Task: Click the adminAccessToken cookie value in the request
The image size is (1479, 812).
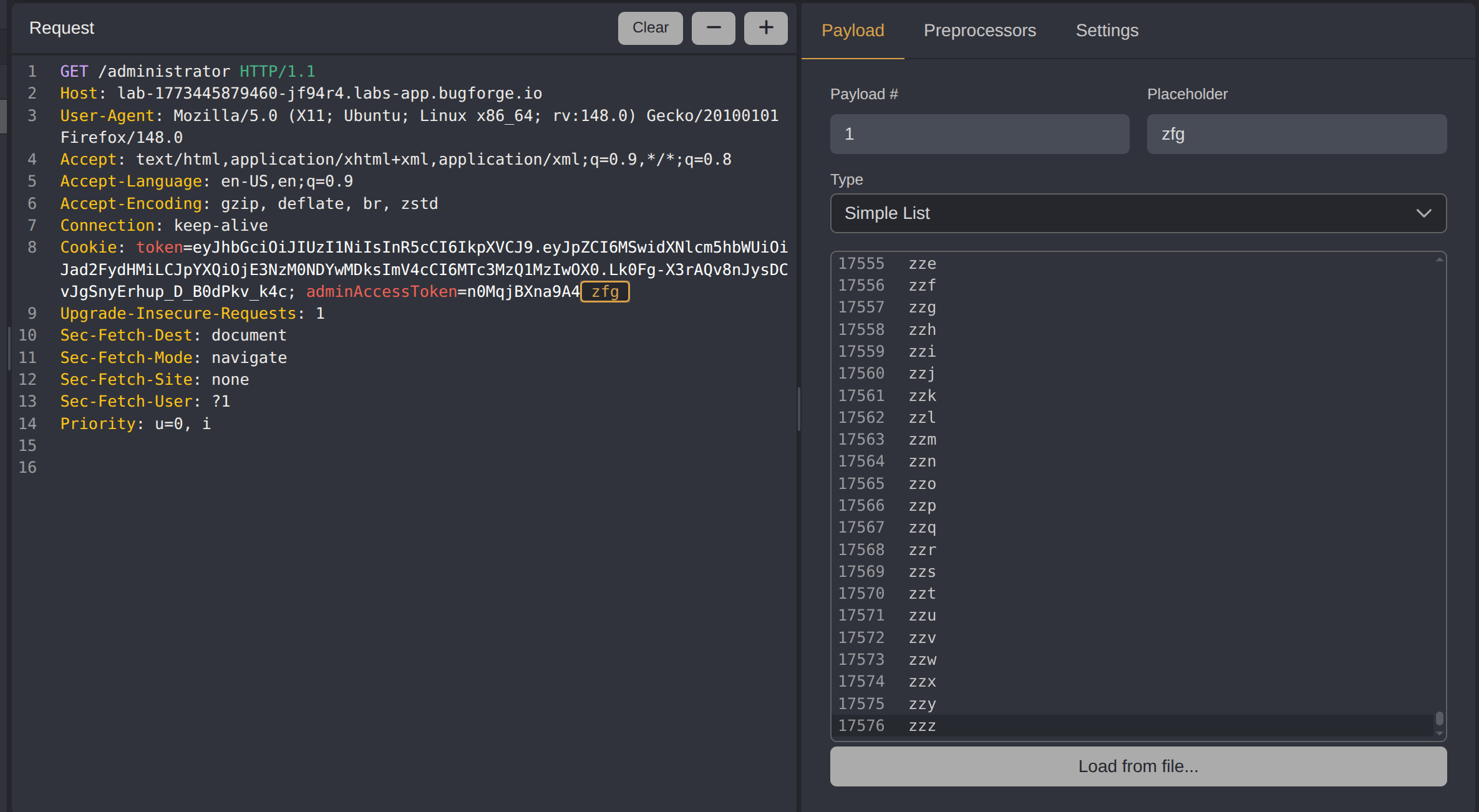Action: [x=521, y=291]
